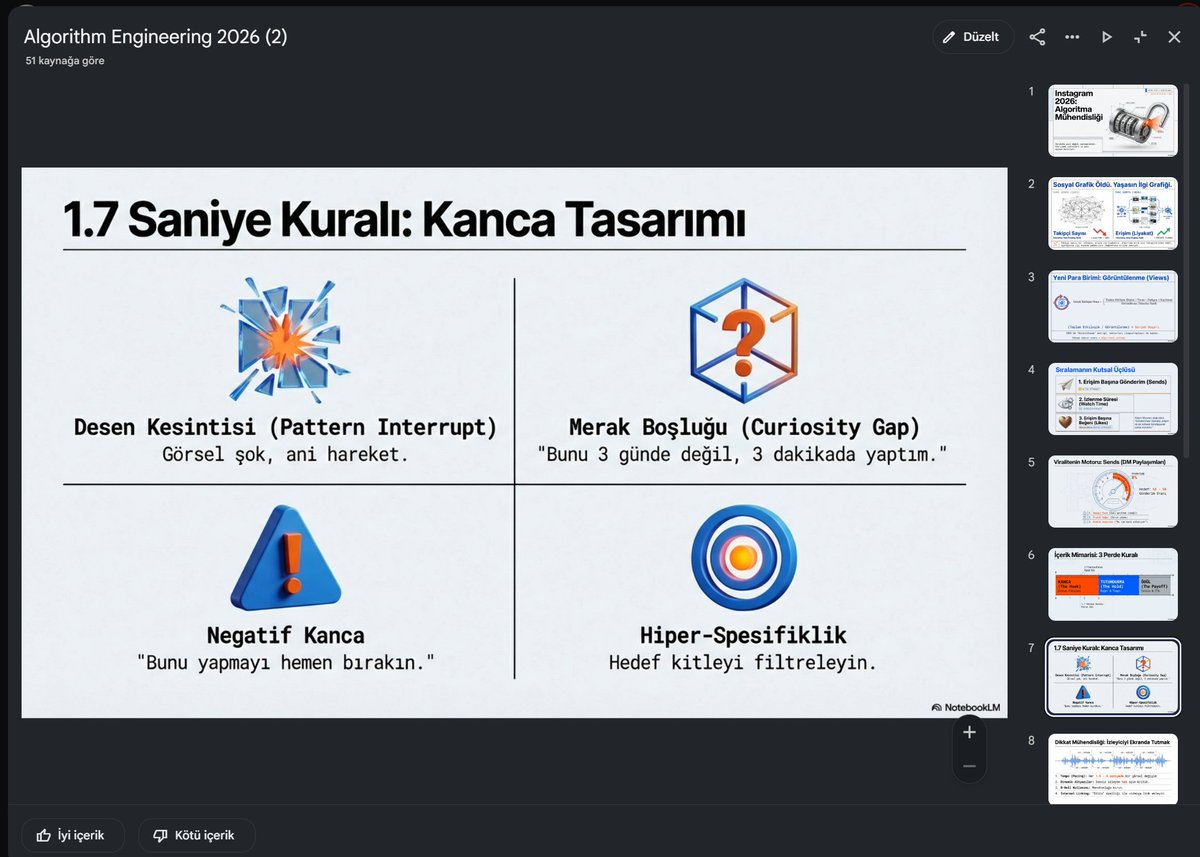Click the target bullseye icon
The image size is (1200, 857).
pyautogui.click(x=744, y=558)
